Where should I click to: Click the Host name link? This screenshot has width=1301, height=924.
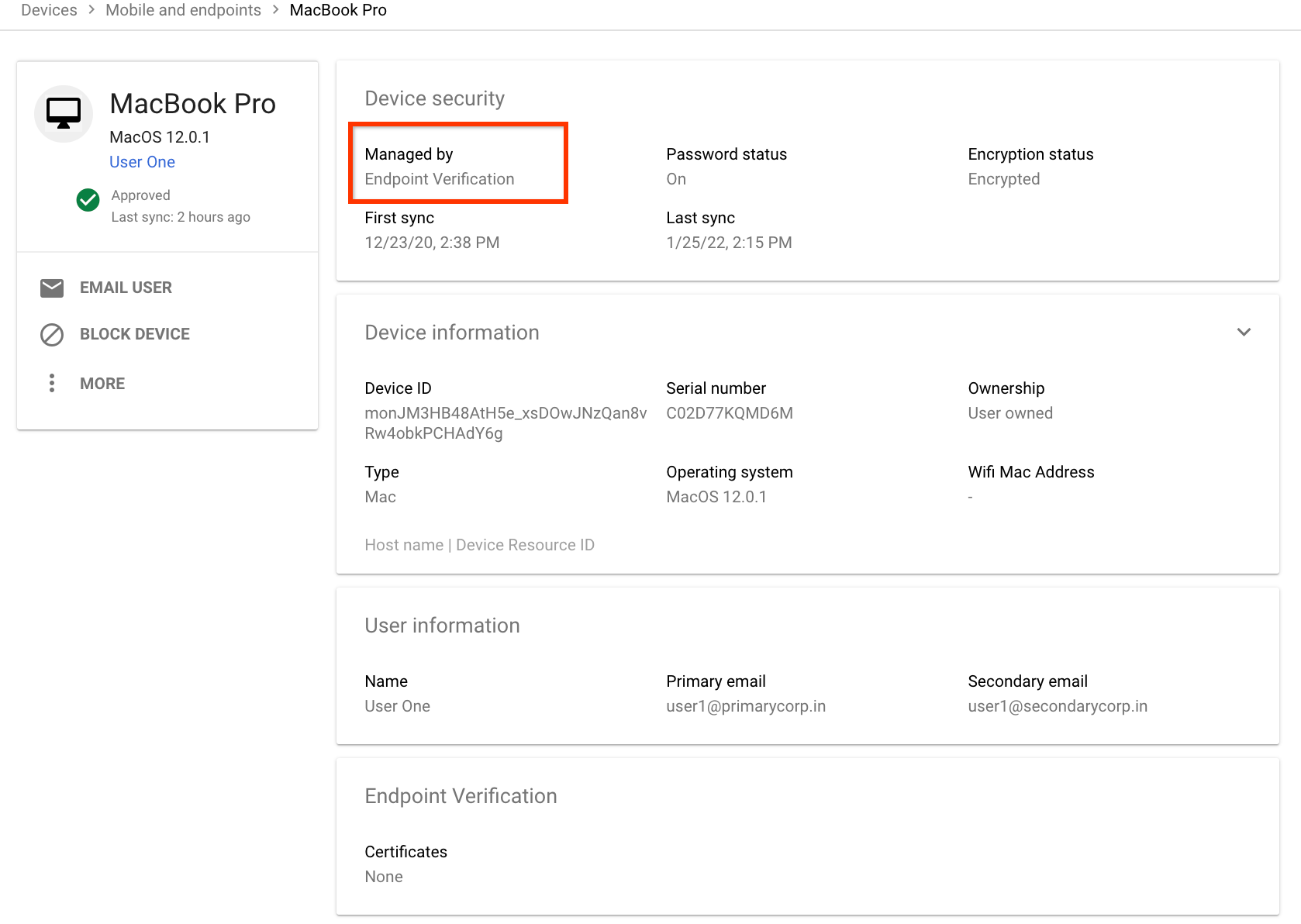pyautogui.click(x=403, y=545)
